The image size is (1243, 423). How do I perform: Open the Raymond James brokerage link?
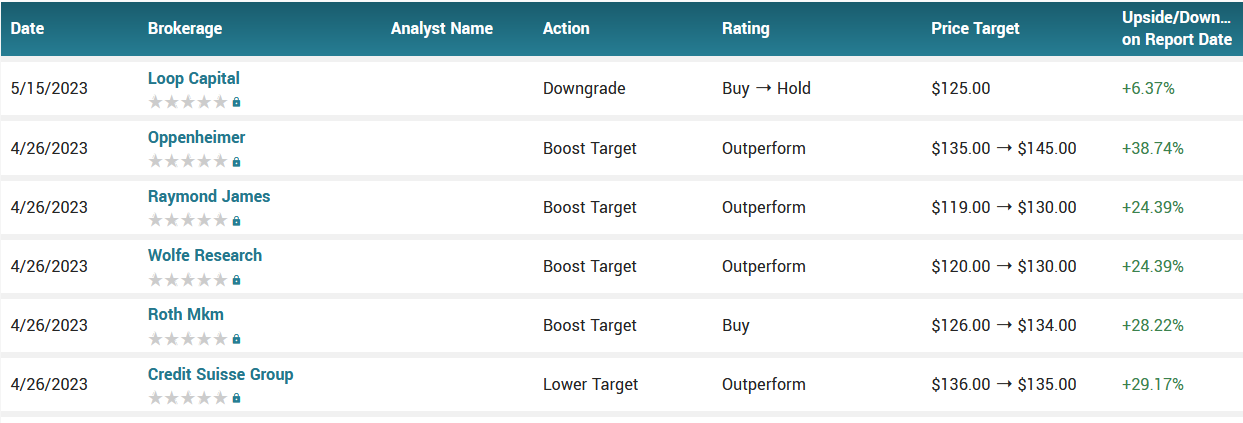[x=209, y=196]
